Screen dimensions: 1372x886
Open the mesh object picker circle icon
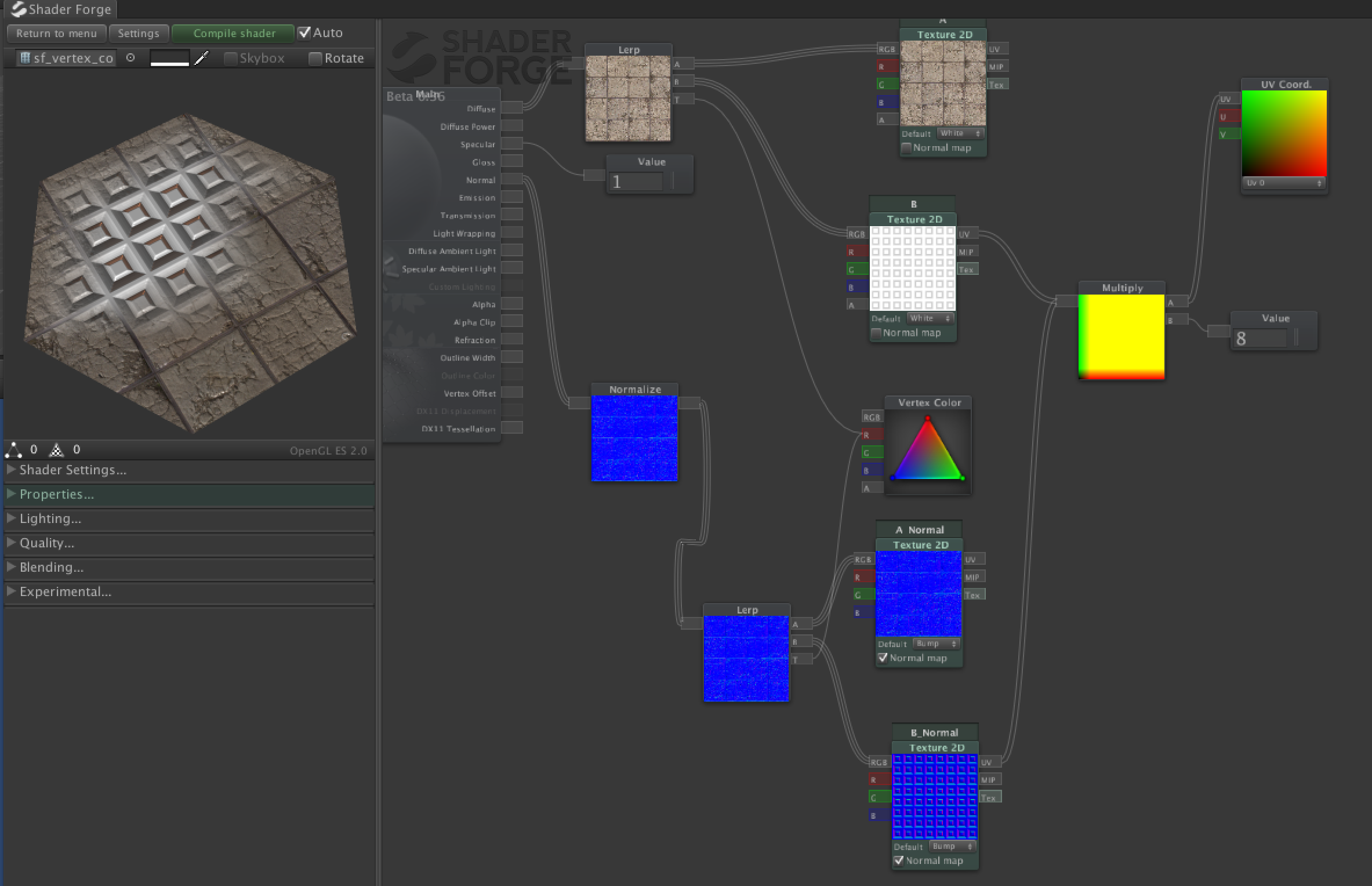click(x=130, y=57)
